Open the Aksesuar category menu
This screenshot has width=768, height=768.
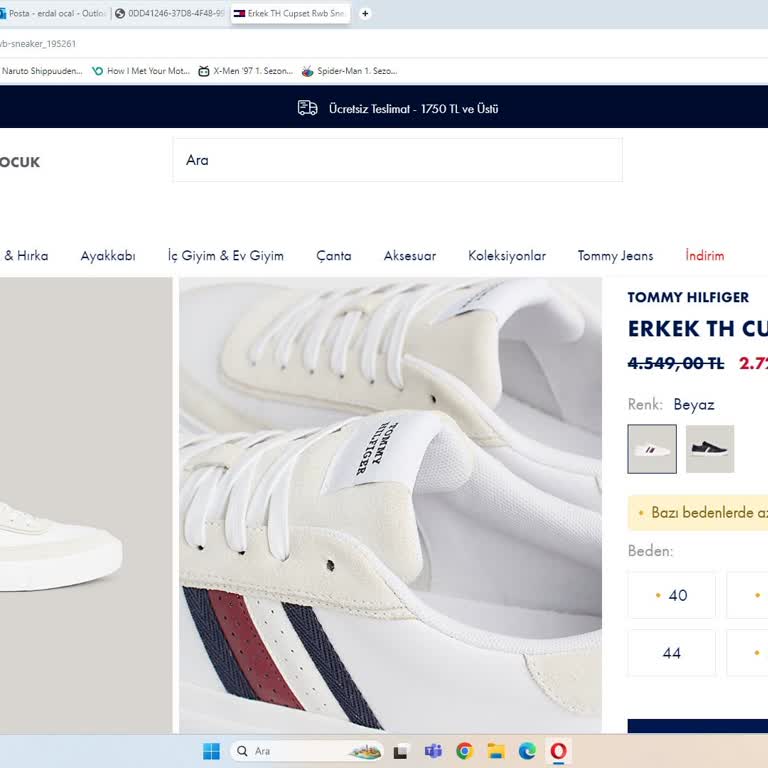pyautogui.click(x=410, y=256)
